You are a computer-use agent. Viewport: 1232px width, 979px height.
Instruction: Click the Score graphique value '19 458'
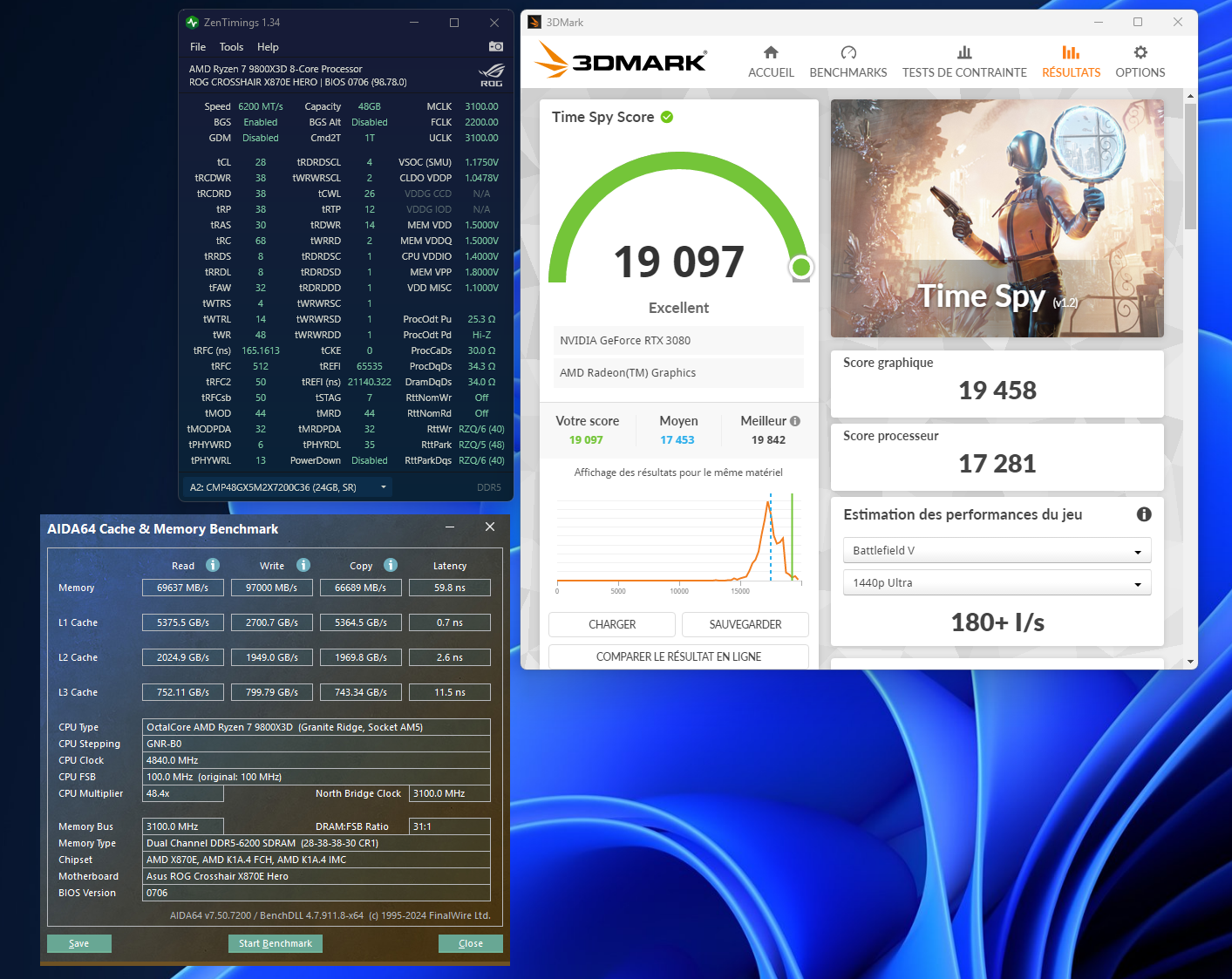997,391
